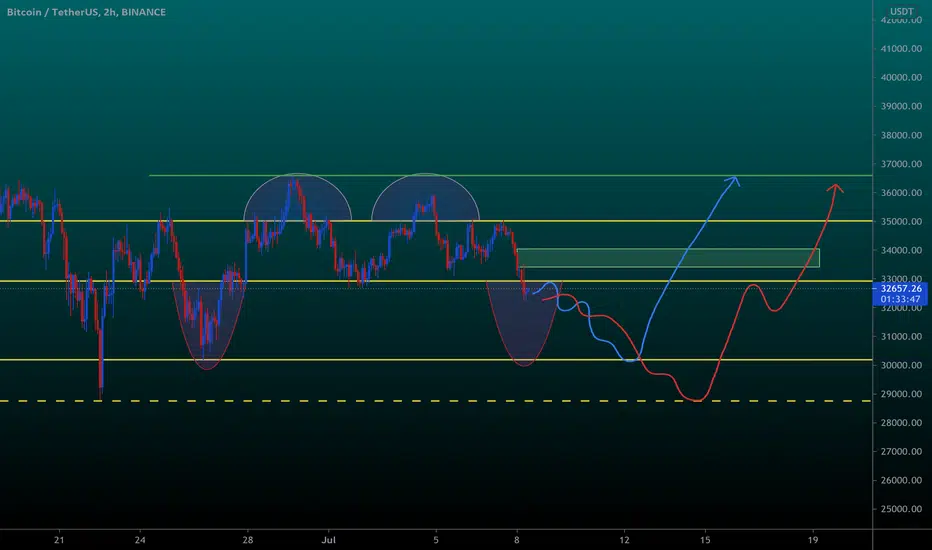Click the 39000.00 price axis label
Image resolution: width=932 pixels, height=550 pixels.
coord(901,106)
